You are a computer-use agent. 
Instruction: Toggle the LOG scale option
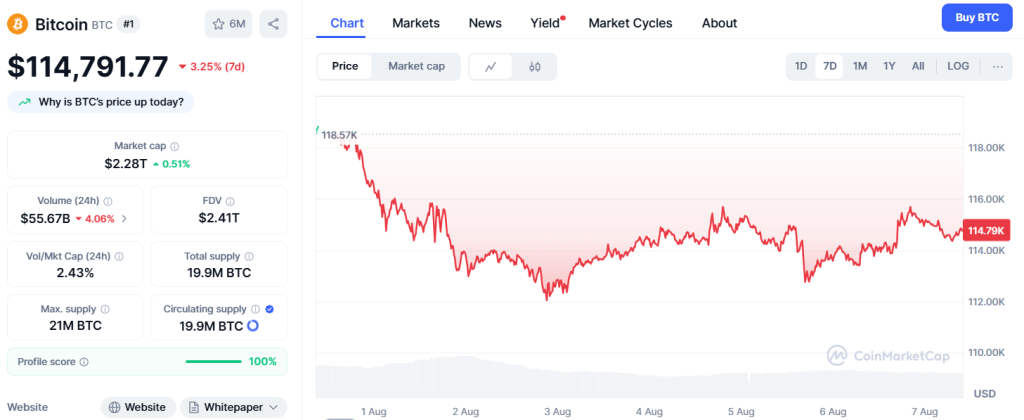(x=958, y=67)
